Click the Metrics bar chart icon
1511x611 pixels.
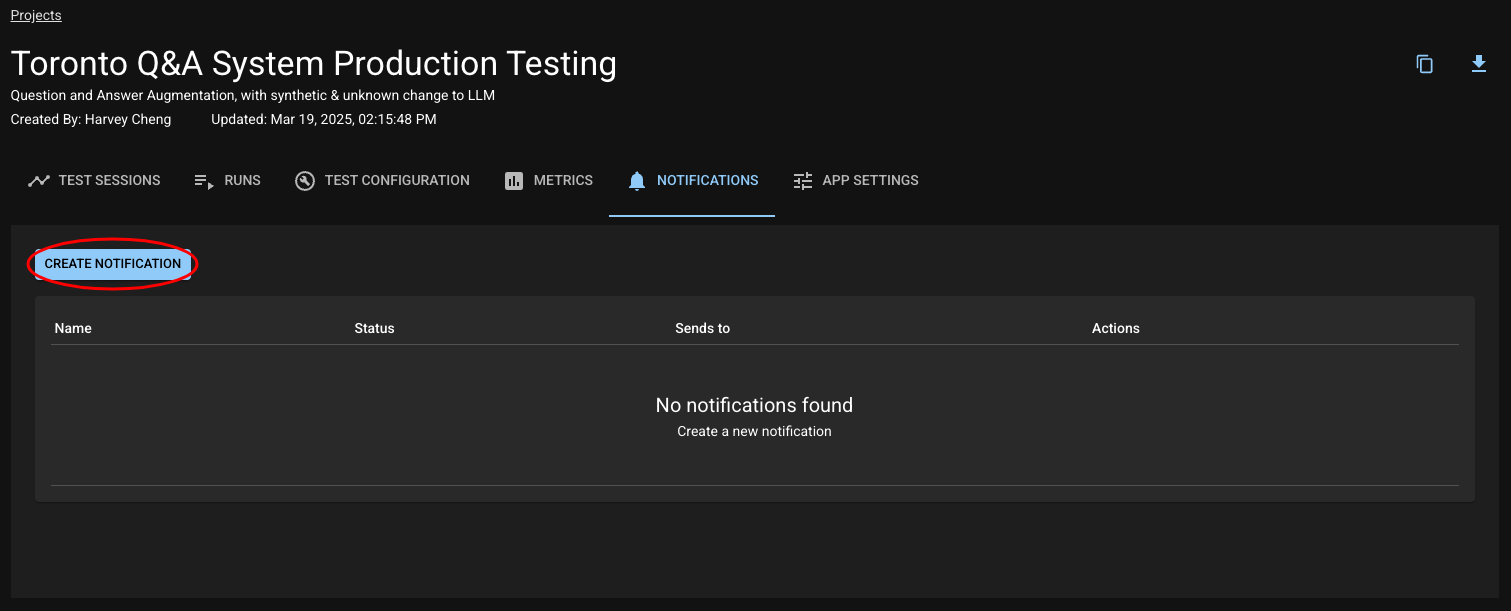[514, 181]
